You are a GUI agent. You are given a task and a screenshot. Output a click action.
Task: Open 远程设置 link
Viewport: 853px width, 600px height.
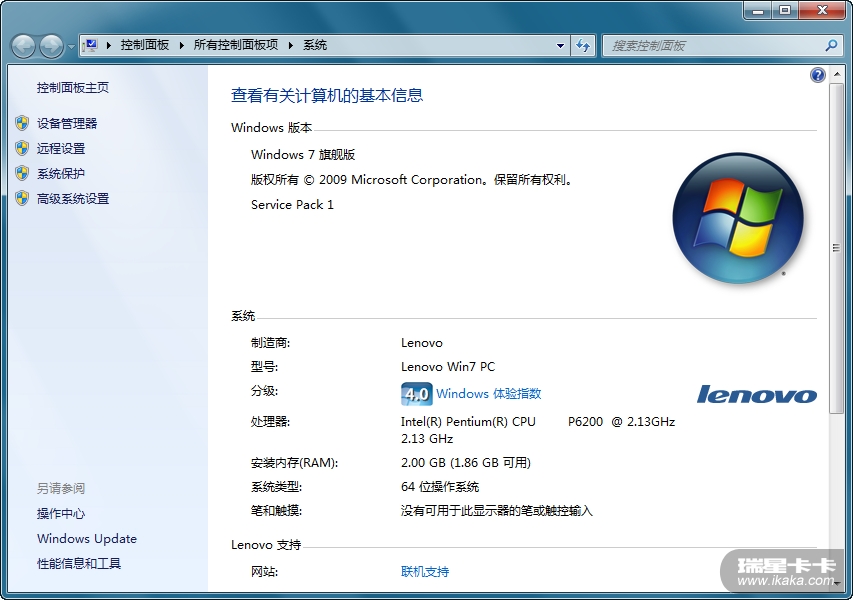(x=61, y=149)
